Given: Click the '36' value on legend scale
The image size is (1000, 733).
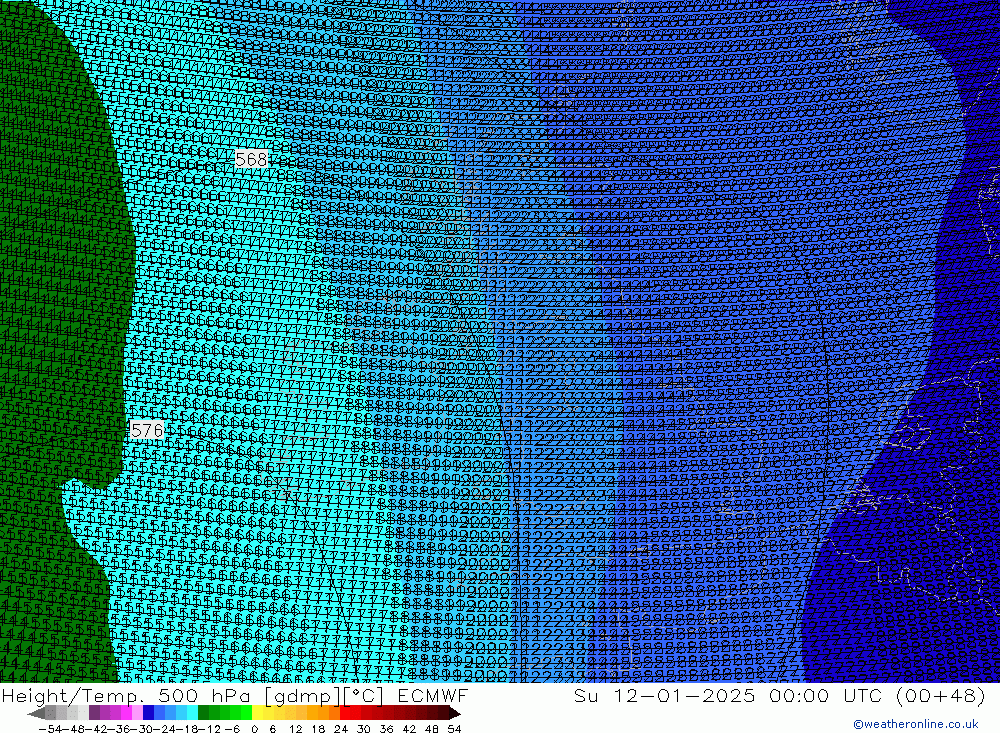Looking at the screenshot, I should [386, 729].
